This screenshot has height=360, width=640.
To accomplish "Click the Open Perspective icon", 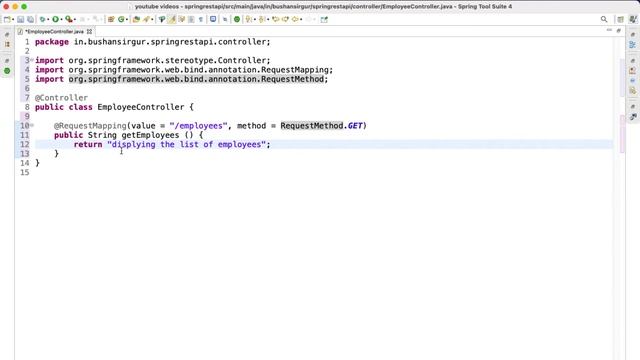I will pyautogui.click(x=620, y=19).
